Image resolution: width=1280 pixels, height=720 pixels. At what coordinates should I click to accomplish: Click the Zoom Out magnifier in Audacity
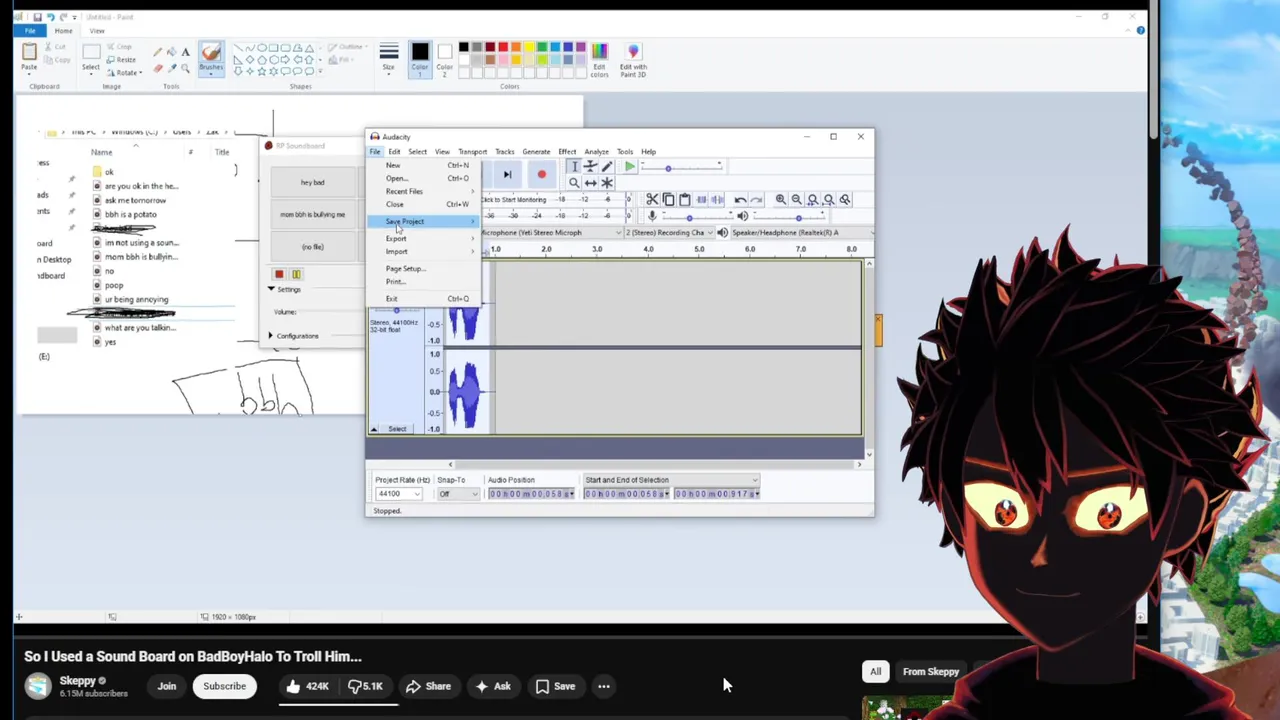click(796, 200)
